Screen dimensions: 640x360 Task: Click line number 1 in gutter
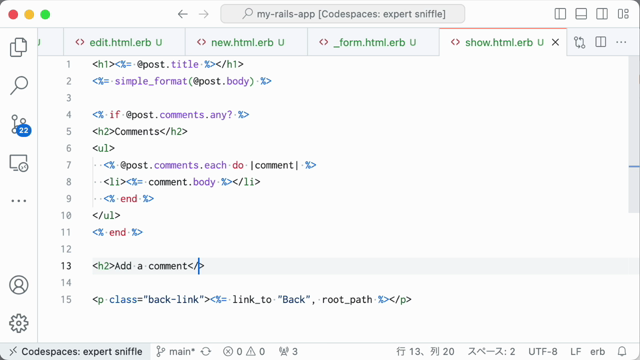click(69, 64)
